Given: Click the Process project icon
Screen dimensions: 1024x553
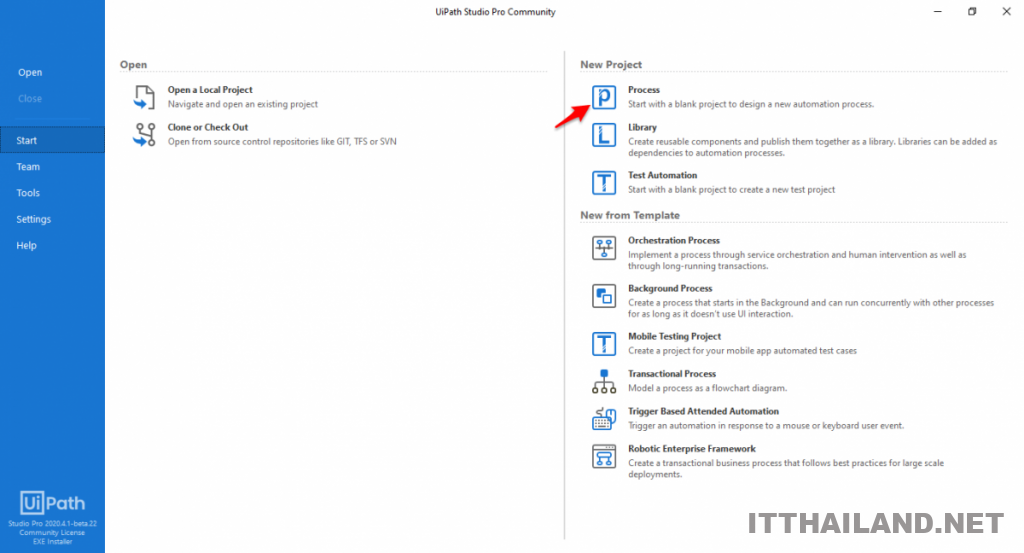Looking at the screenshot, I should [x=604, y=97].
